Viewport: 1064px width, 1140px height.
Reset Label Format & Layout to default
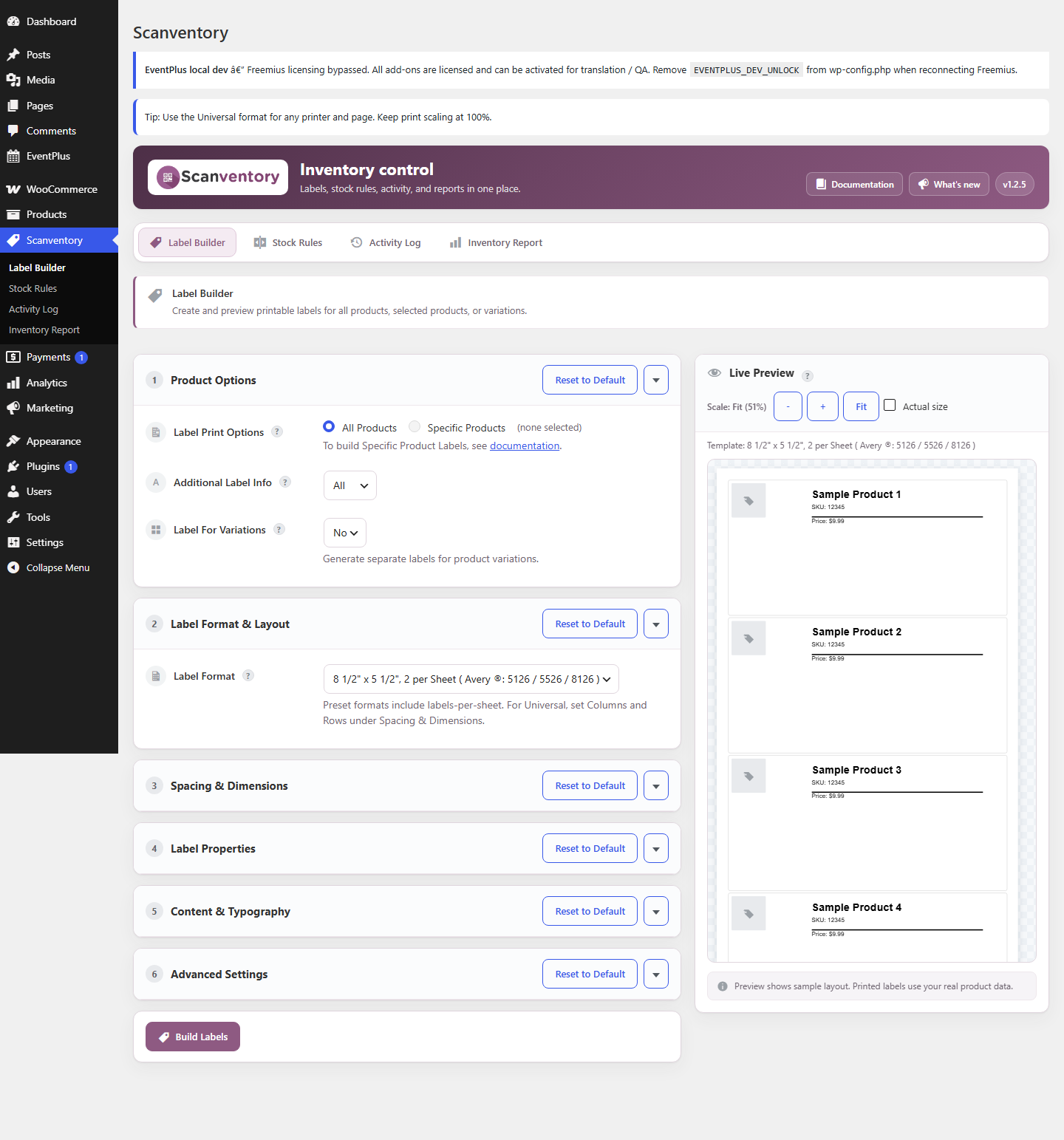590,624
